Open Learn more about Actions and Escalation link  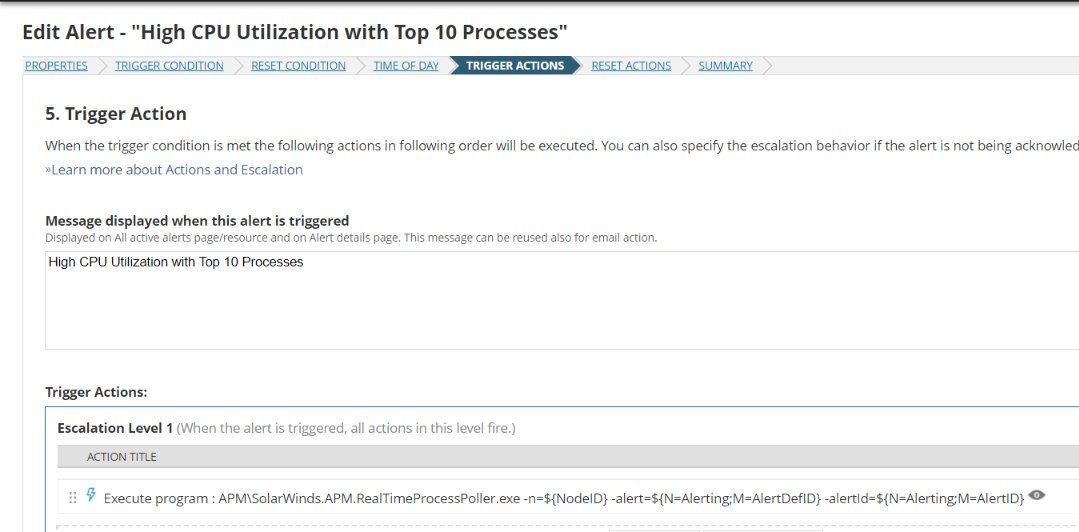click(x=174, y=170)
